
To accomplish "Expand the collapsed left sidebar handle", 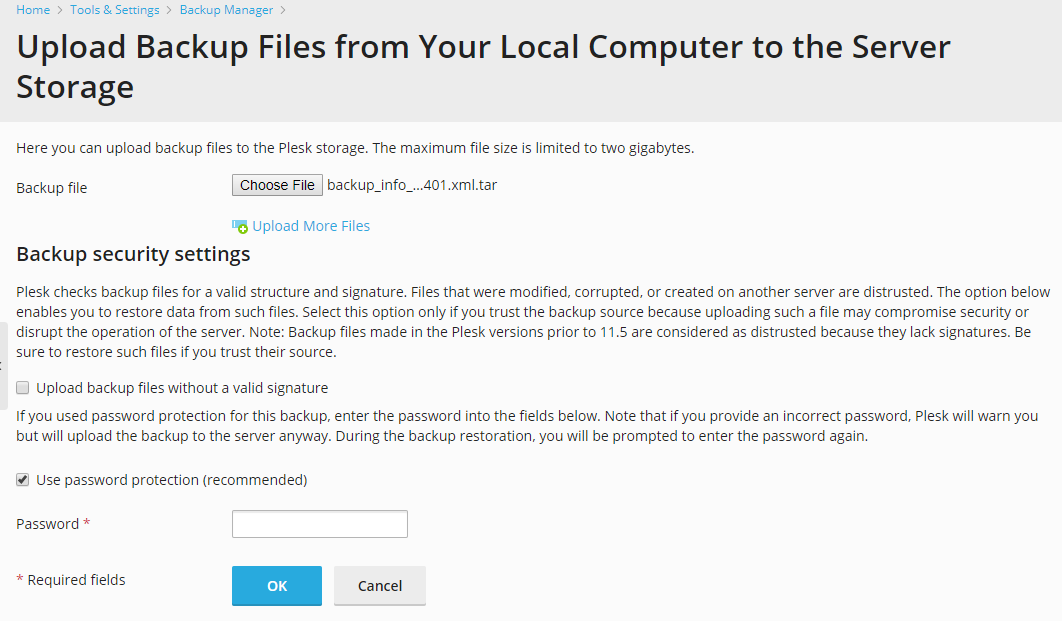I will [x=3, y=367].
